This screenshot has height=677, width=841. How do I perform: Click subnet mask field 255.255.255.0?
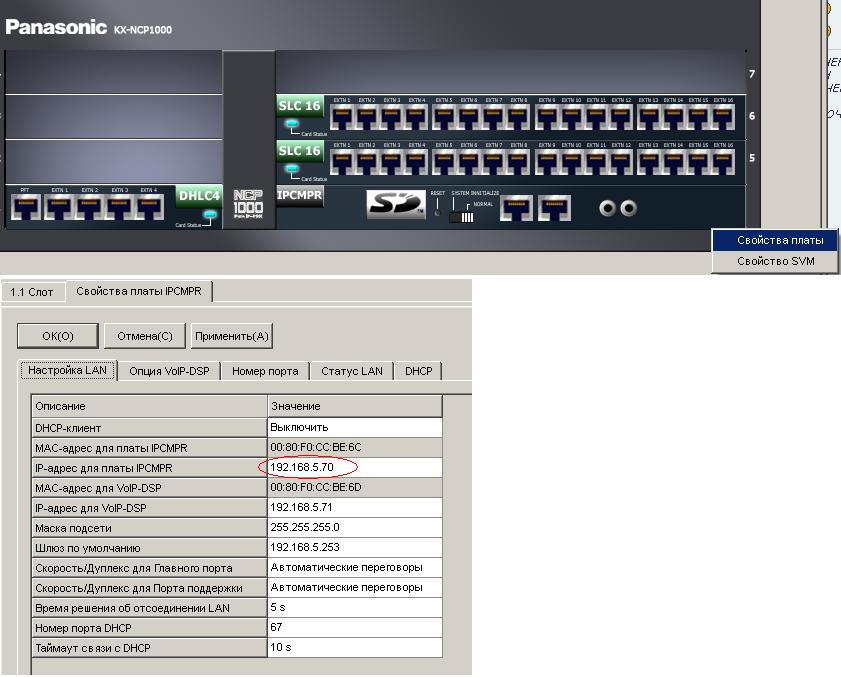click(x=355, y=527)
